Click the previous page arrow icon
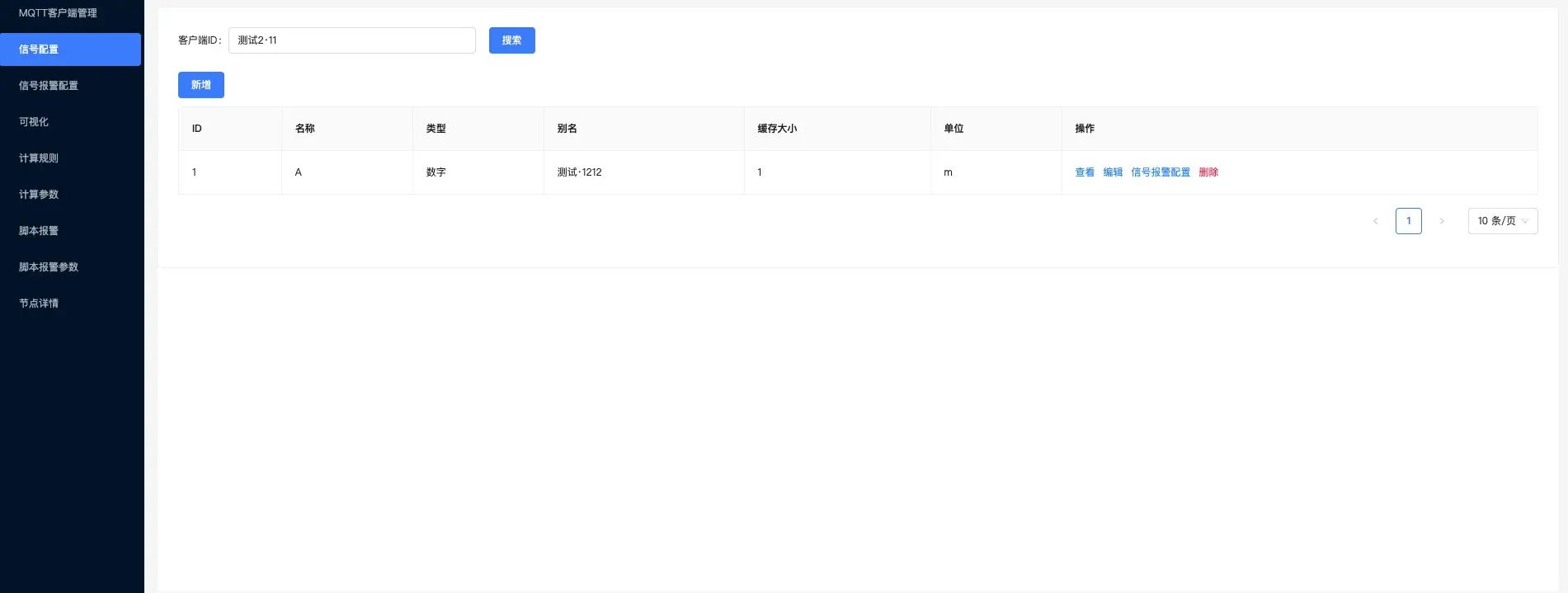 1375,221
